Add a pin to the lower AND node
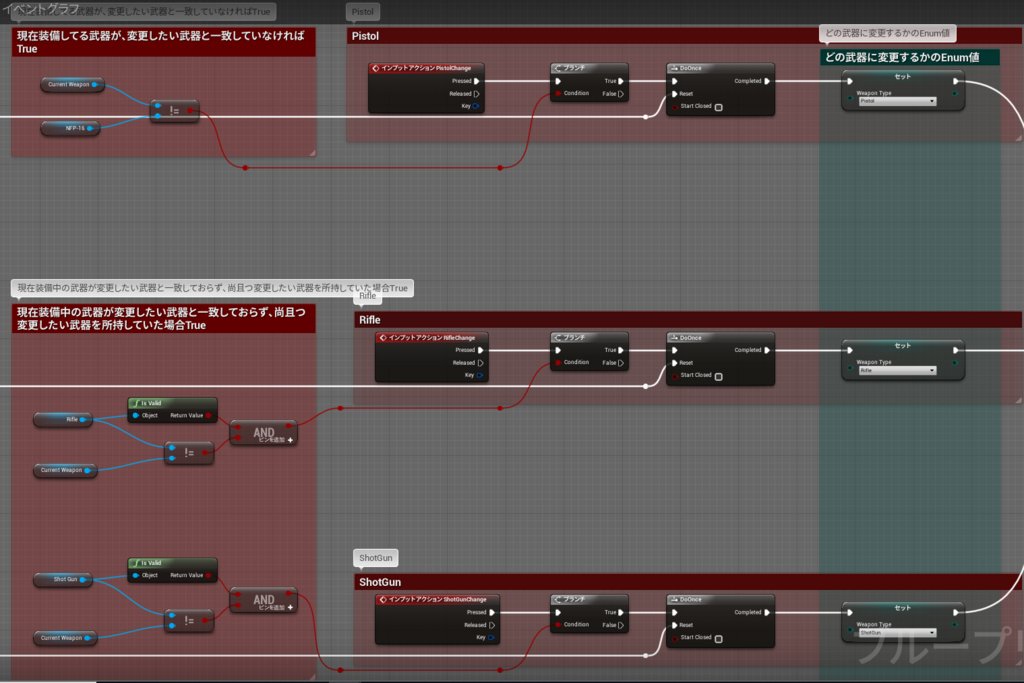This screenshot has height=683, width=1024. 290,607
